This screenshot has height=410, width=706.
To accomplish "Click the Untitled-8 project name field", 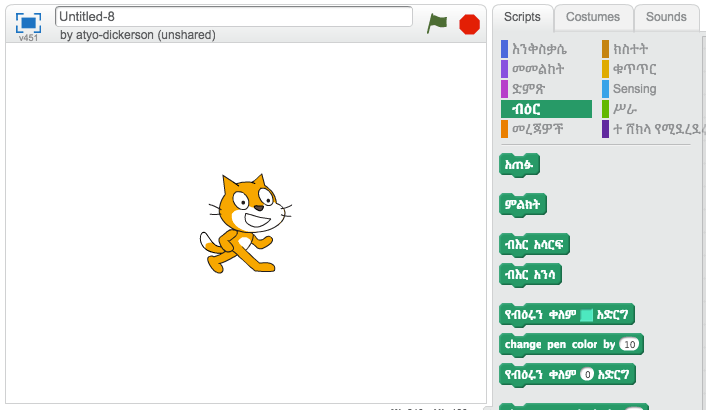I will click(x=234, y=16).
